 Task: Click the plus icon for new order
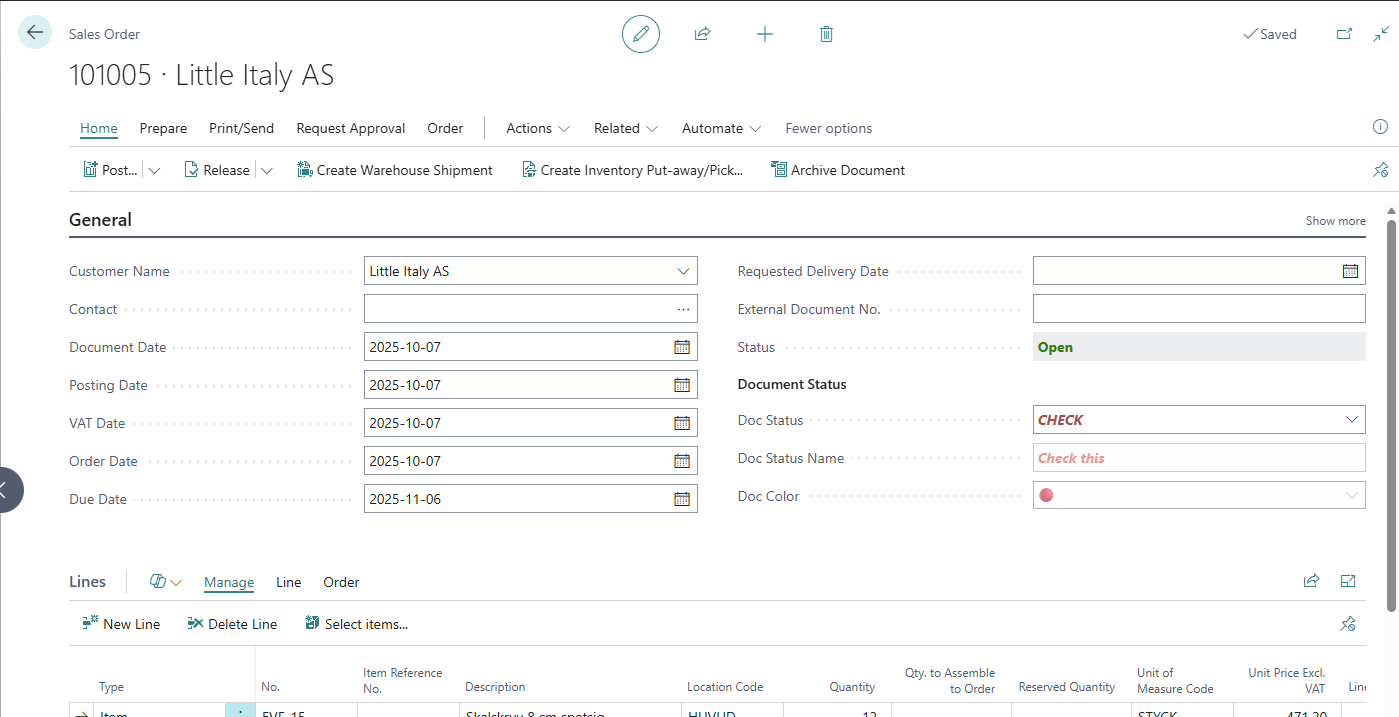(x=765, y=34)
